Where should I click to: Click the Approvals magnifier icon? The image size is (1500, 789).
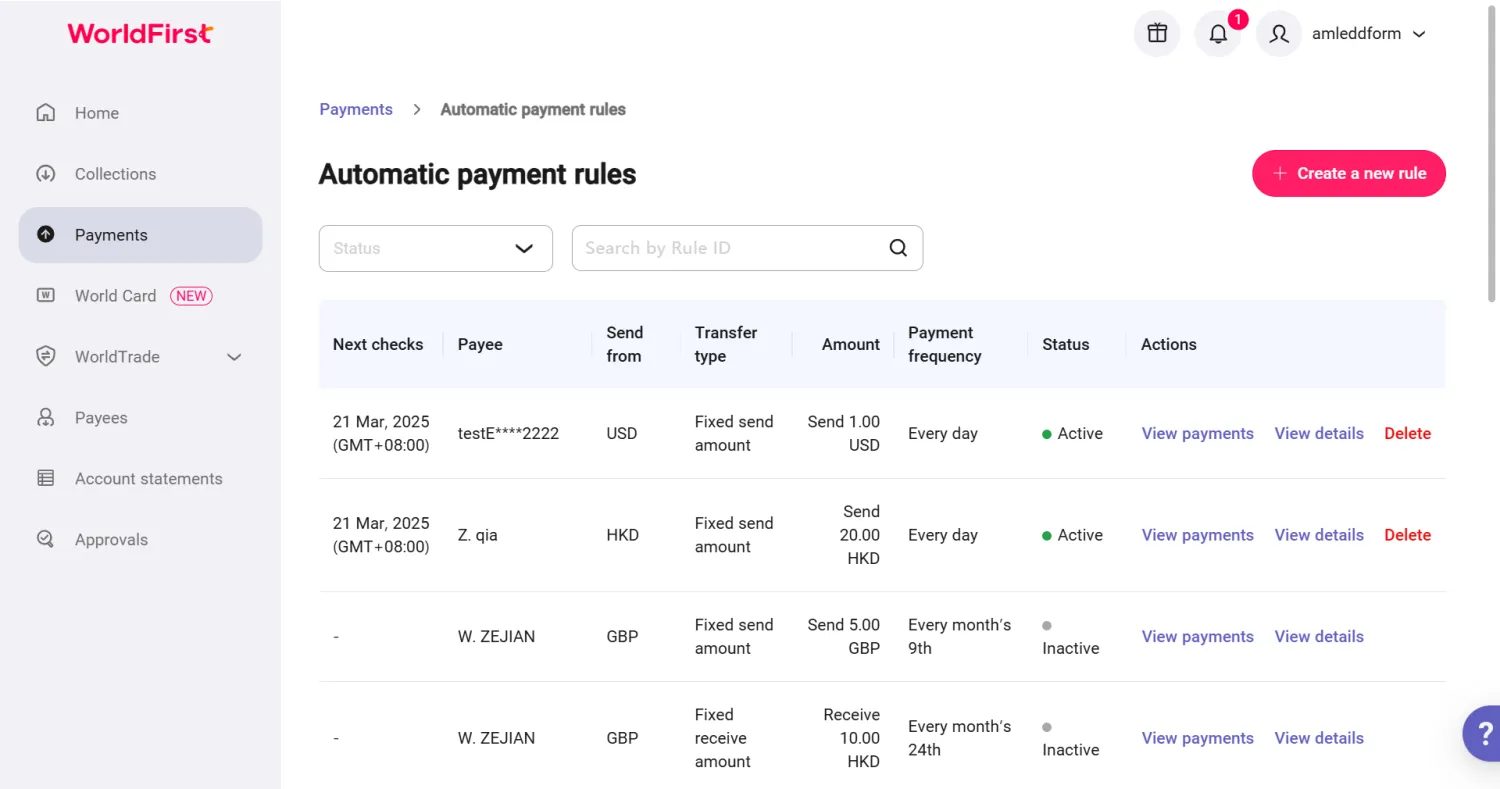pyautogui.click(x=45, y=540)
